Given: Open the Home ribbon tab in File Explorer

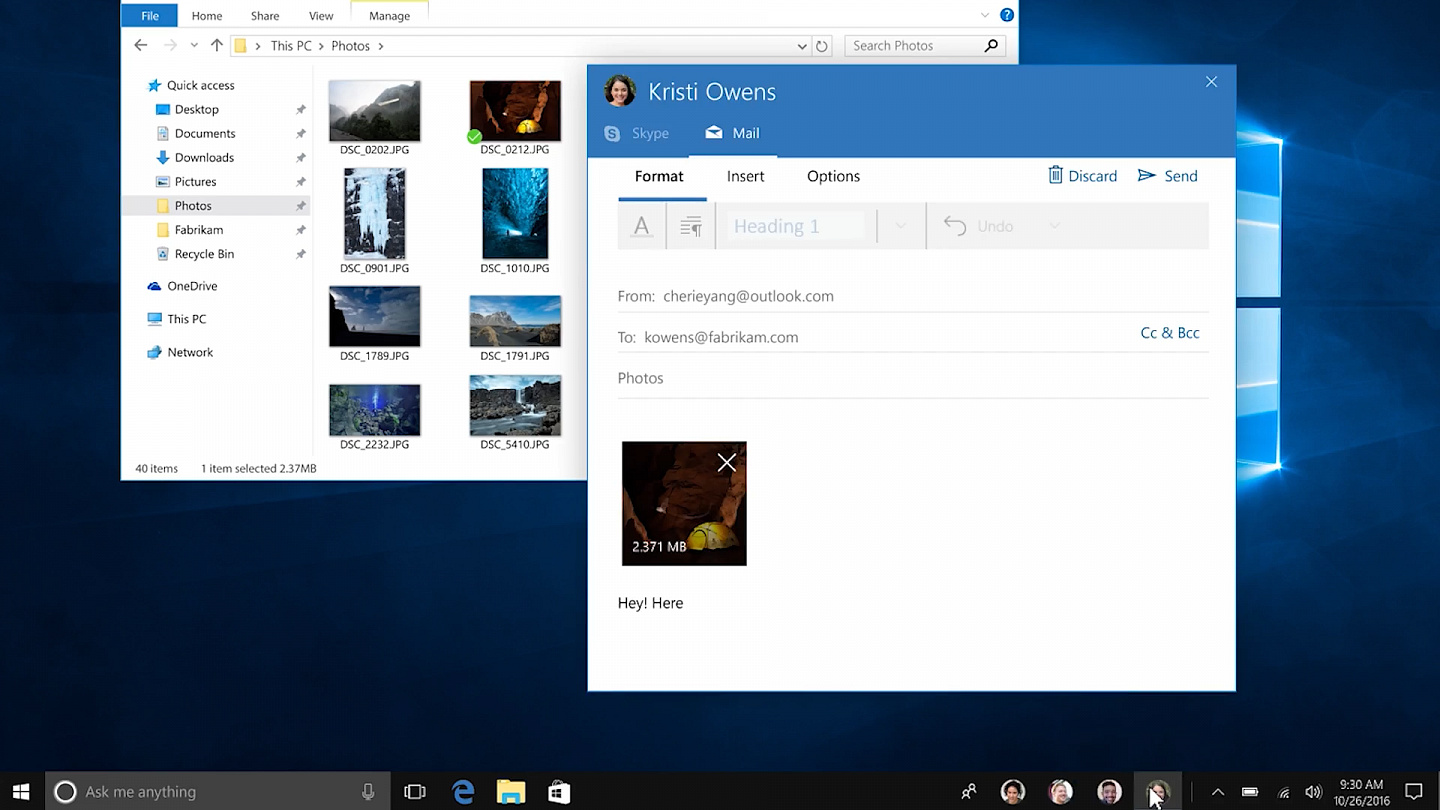Looking at the screenshot, I should (x=207, y=16).
